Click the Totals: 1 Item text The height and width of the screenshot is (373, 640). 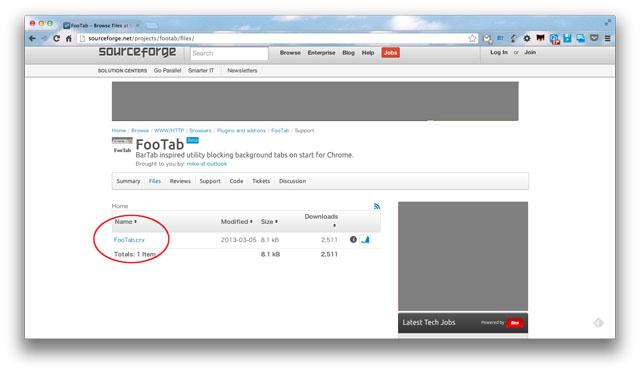[x=135, y=254]
